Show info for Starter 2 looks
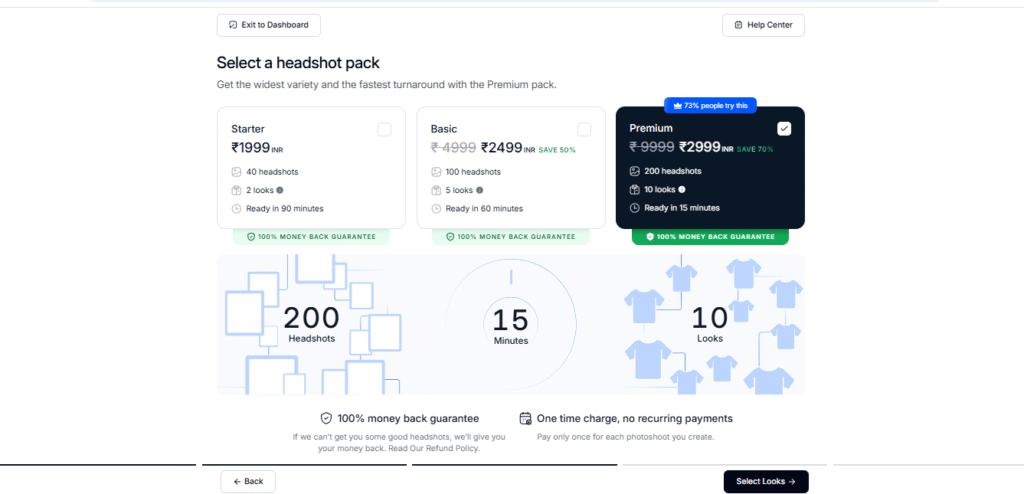Viewport: 1024px width, 494px height. (x=280, y=190)
